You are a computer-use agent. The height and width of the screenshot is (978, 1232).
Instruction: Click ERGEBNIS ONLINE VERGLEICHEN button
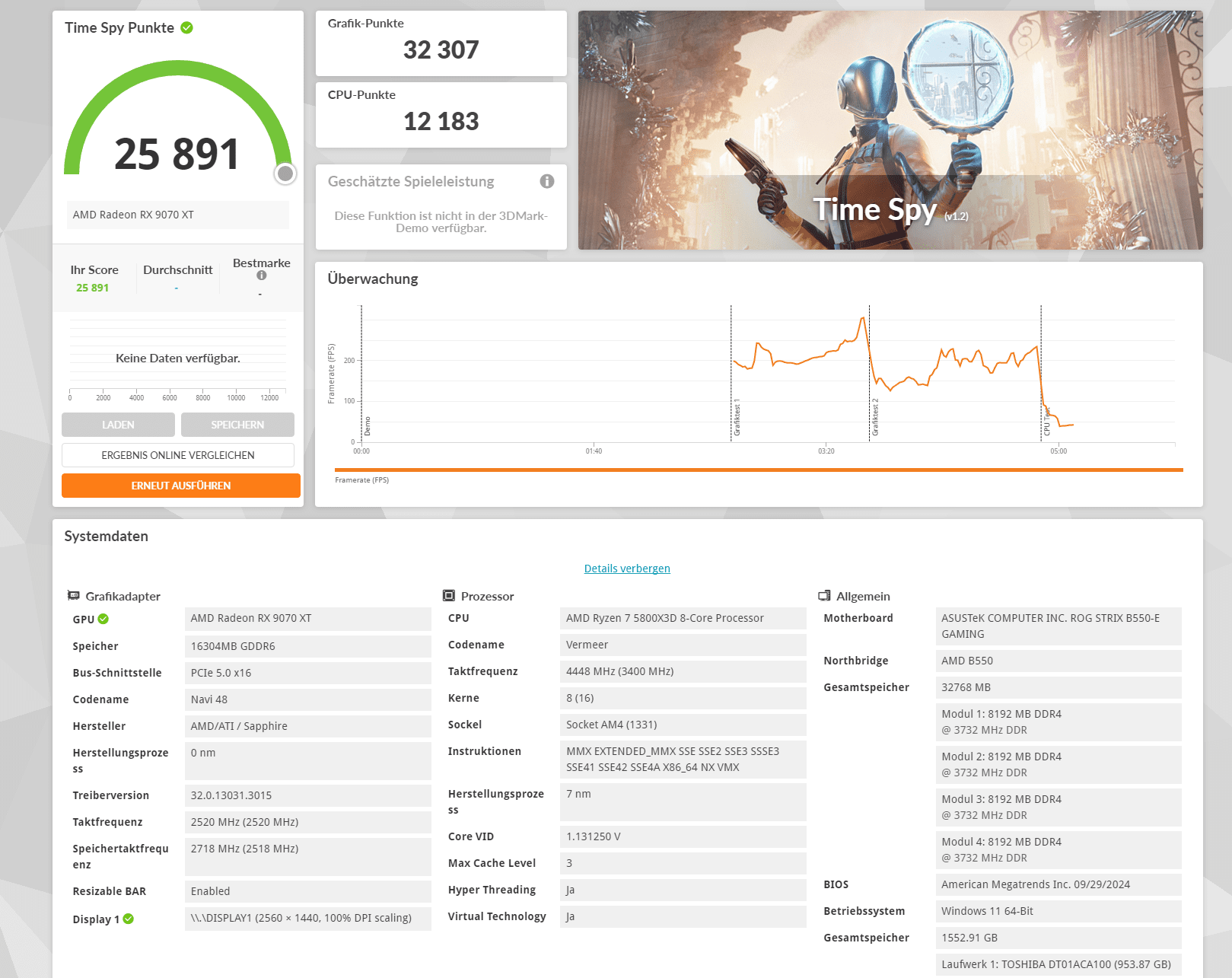tap(178, 455)
